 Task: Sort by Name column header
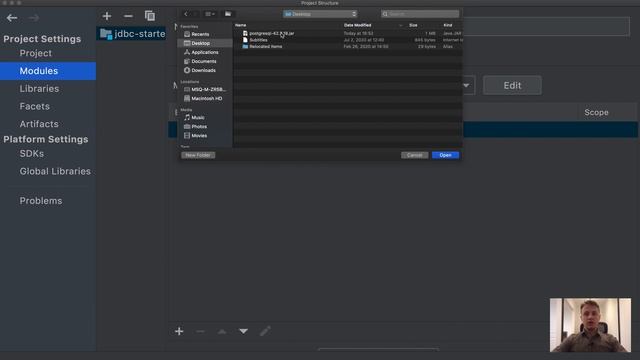tap(241, 25)
